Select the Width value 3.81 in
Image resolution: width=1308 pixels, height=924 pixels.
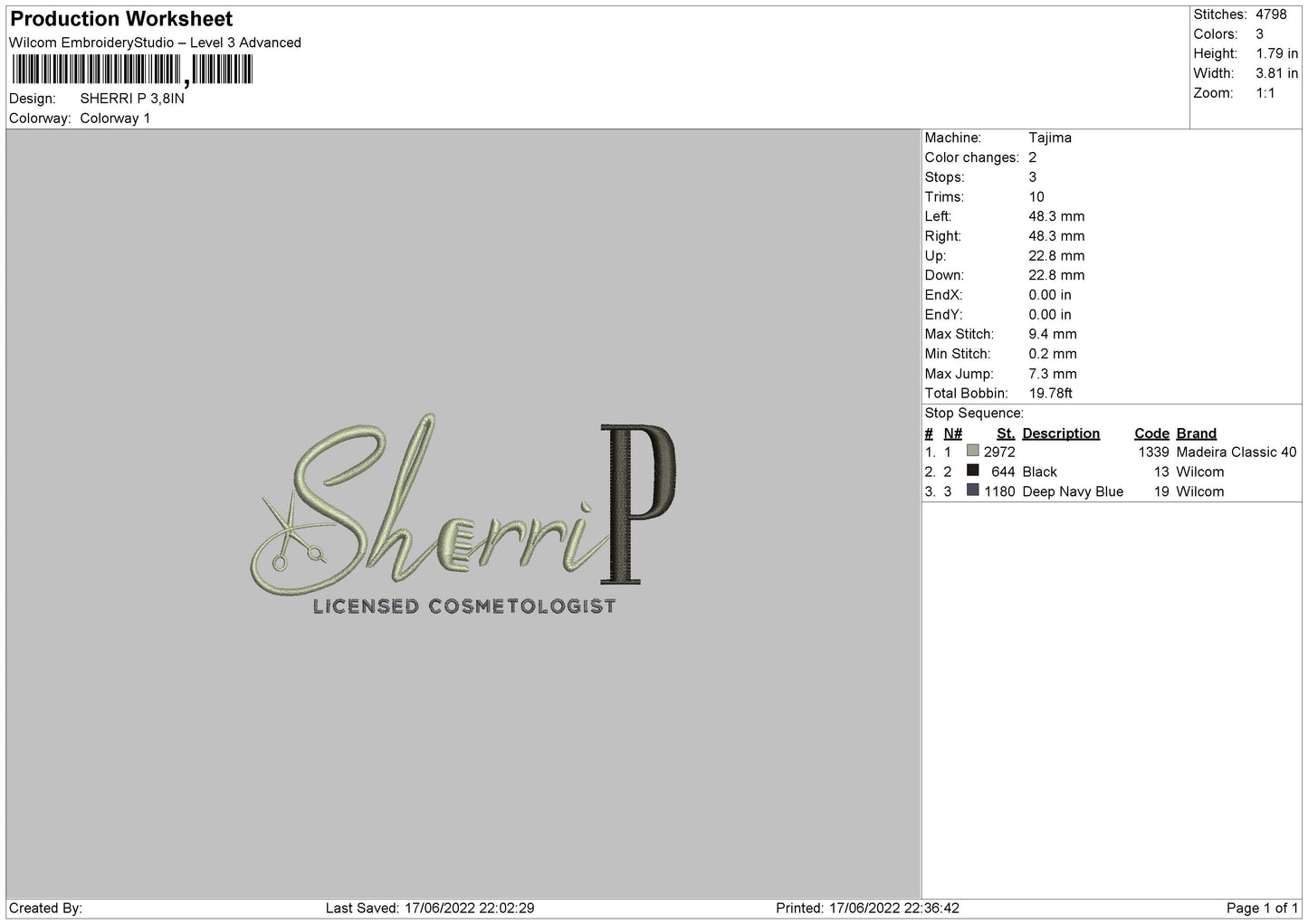(1276, 73)
